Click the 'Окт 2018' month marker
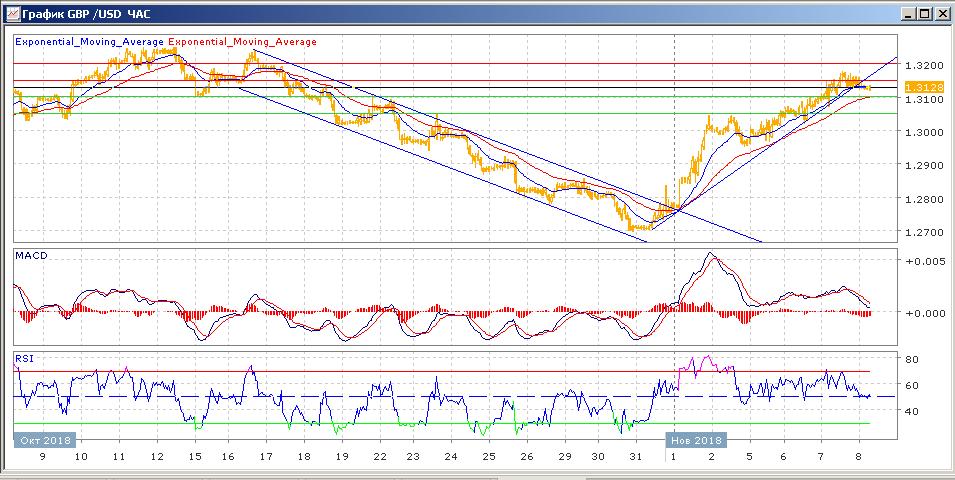The height and width of the screenshot is (480, 955). tap(42, 439)
